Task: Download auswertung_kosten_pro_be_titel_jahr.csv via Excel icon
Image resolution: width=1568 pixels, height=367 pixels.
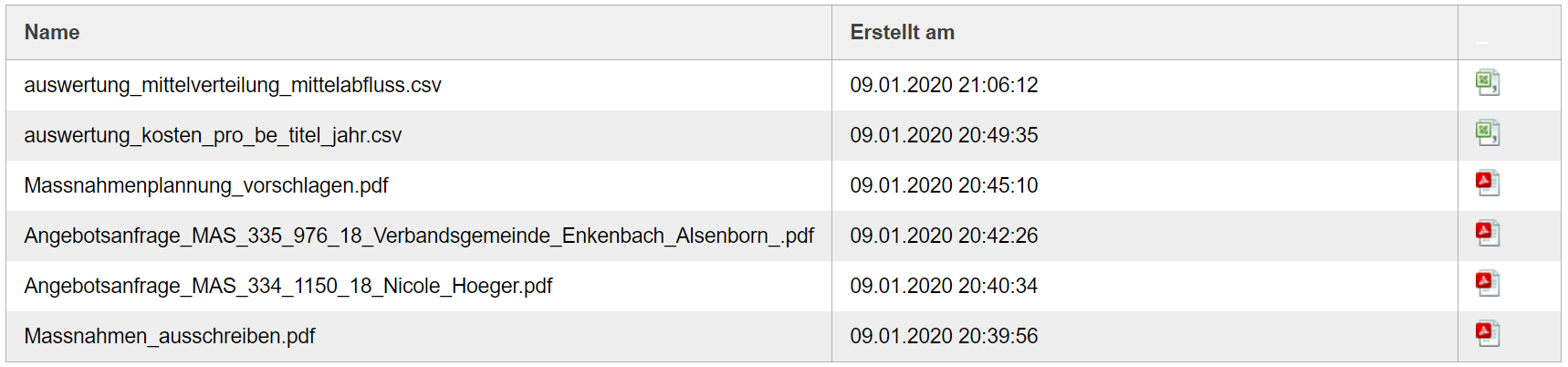Action: point(1488,133)
